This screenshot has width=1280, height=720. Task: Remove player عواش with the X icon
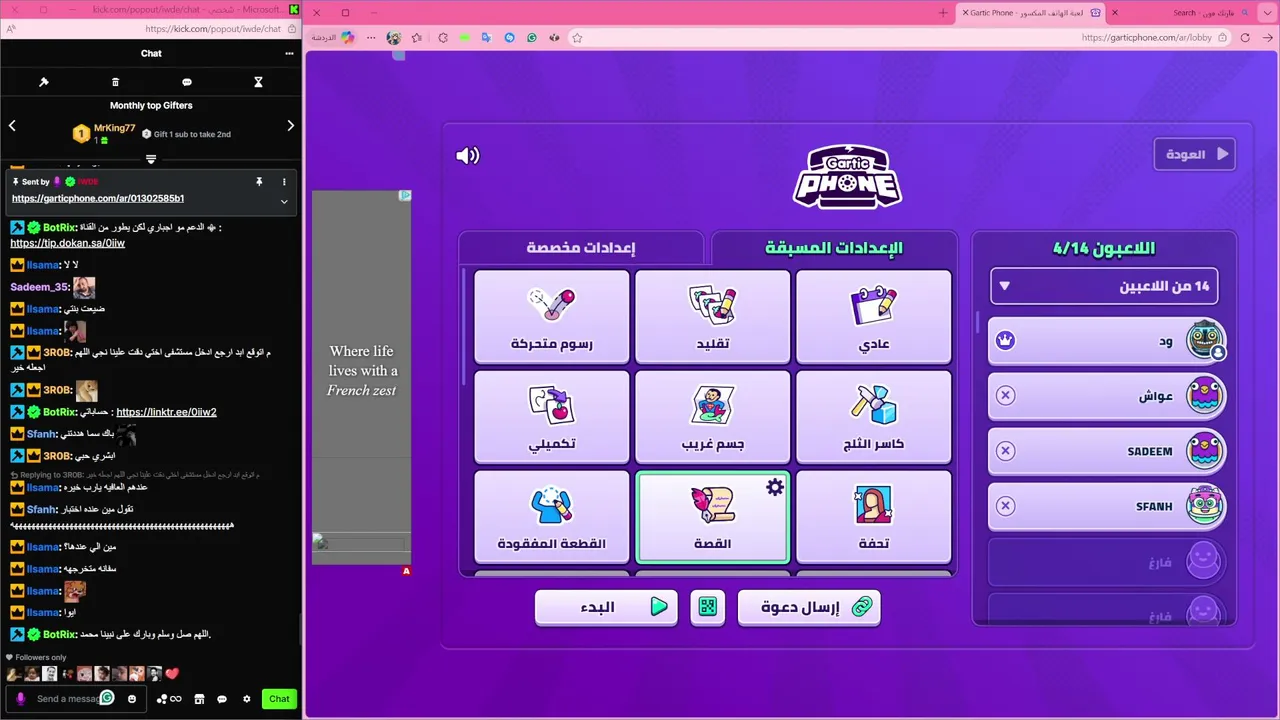click(1006, 396)
